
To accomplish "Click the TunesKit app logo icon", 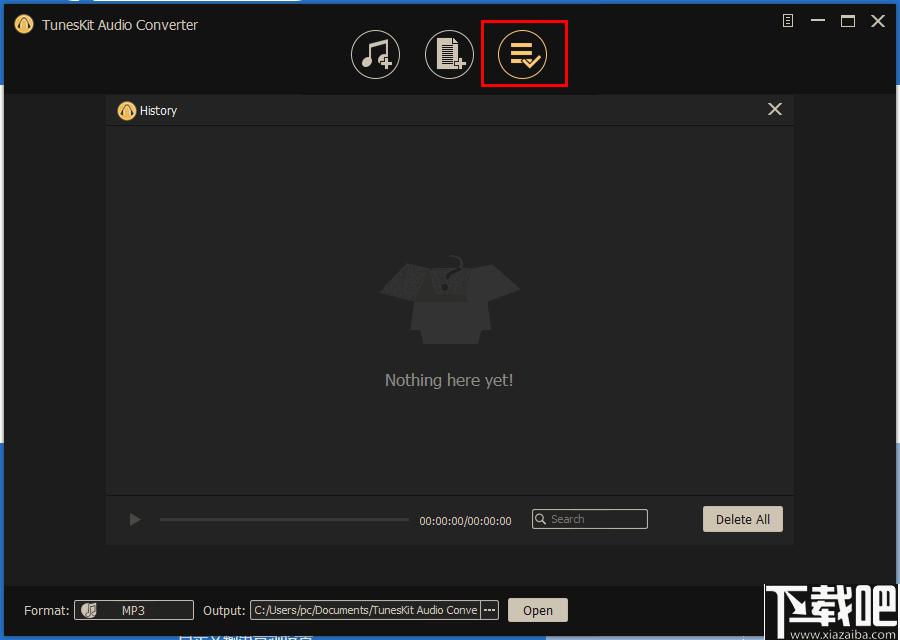I will (24, 24).
